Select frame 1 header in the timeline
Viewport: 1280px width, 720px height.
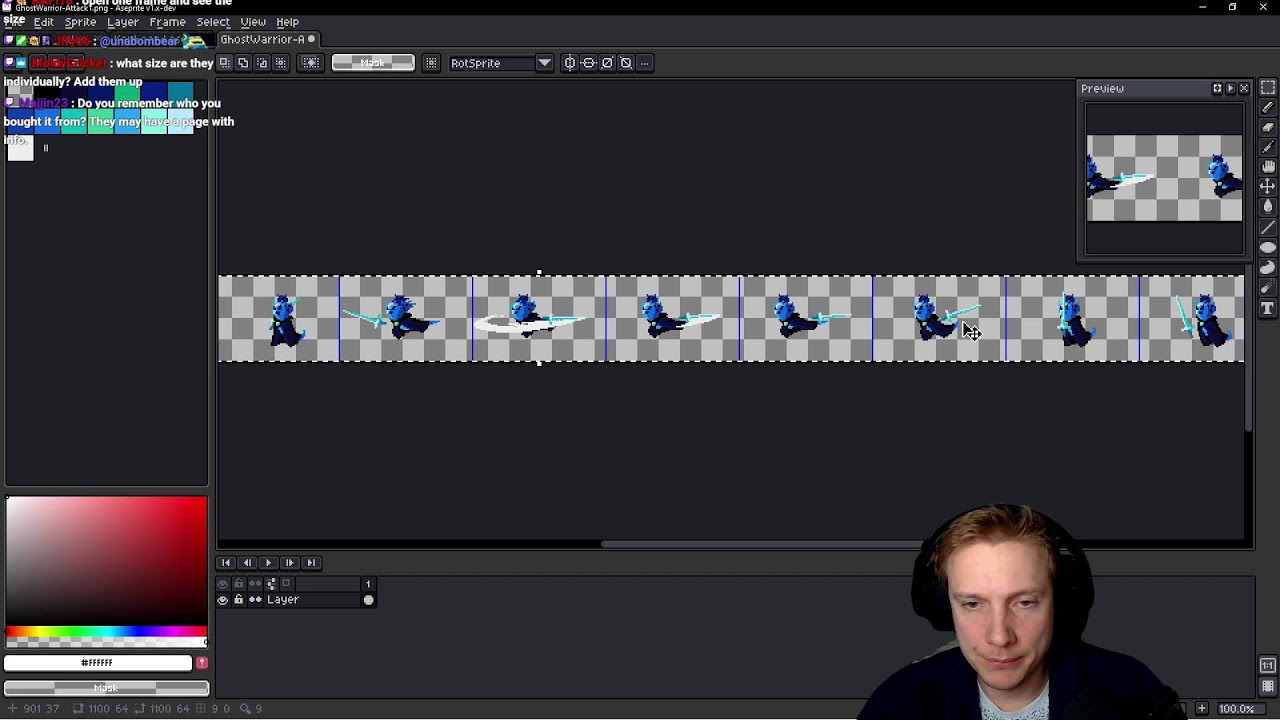coord(368,584)
